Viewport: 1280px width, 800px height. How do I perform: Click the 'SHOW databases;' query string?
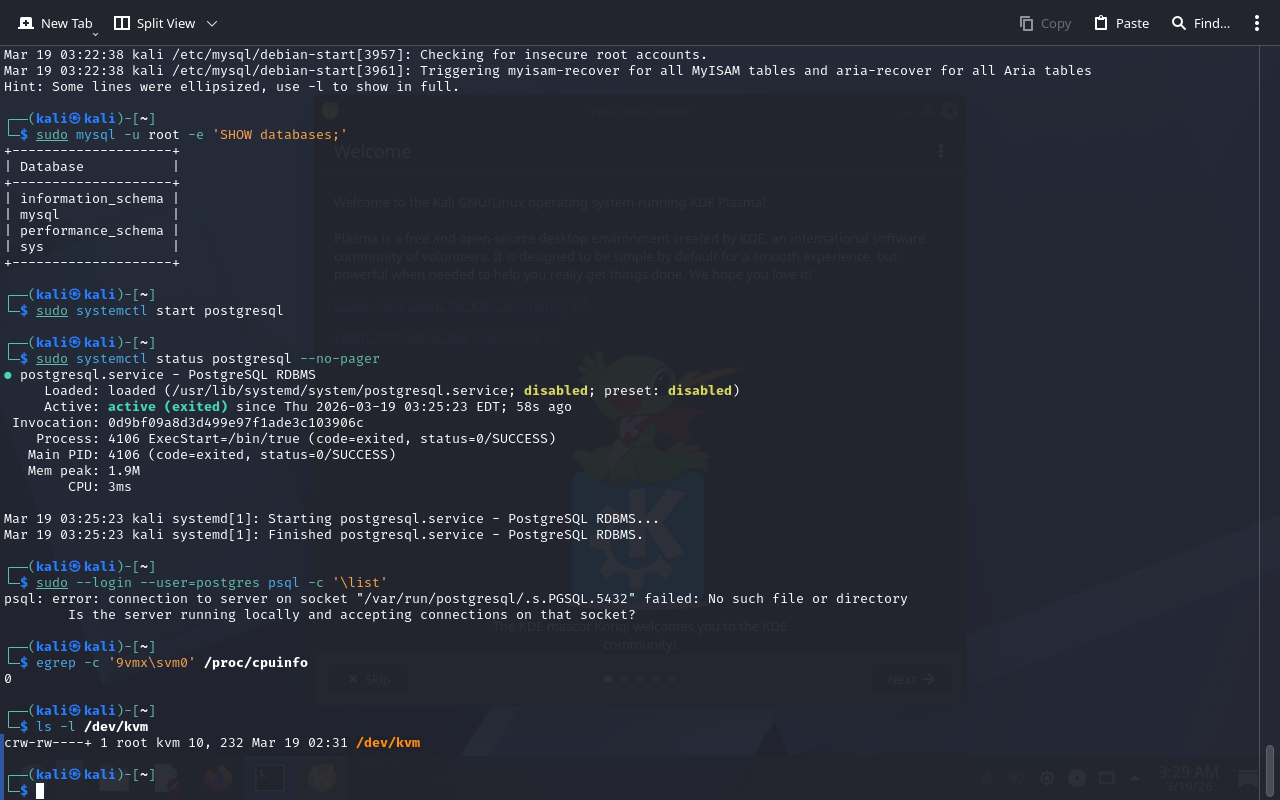pos(279,135)
